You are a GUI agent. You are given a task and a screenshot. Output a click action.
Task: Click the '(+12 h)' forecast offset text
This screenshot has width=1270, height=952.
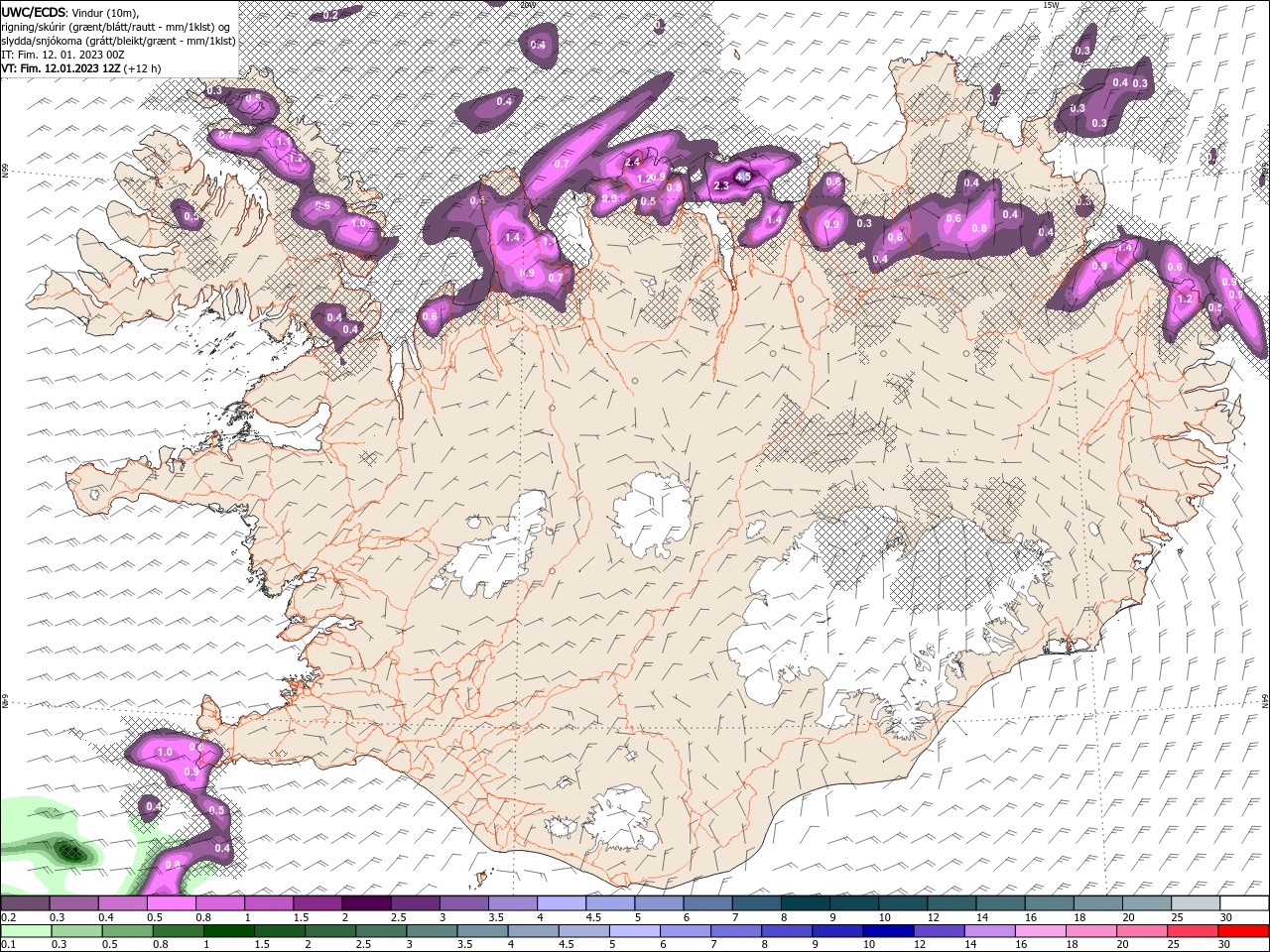143,68
